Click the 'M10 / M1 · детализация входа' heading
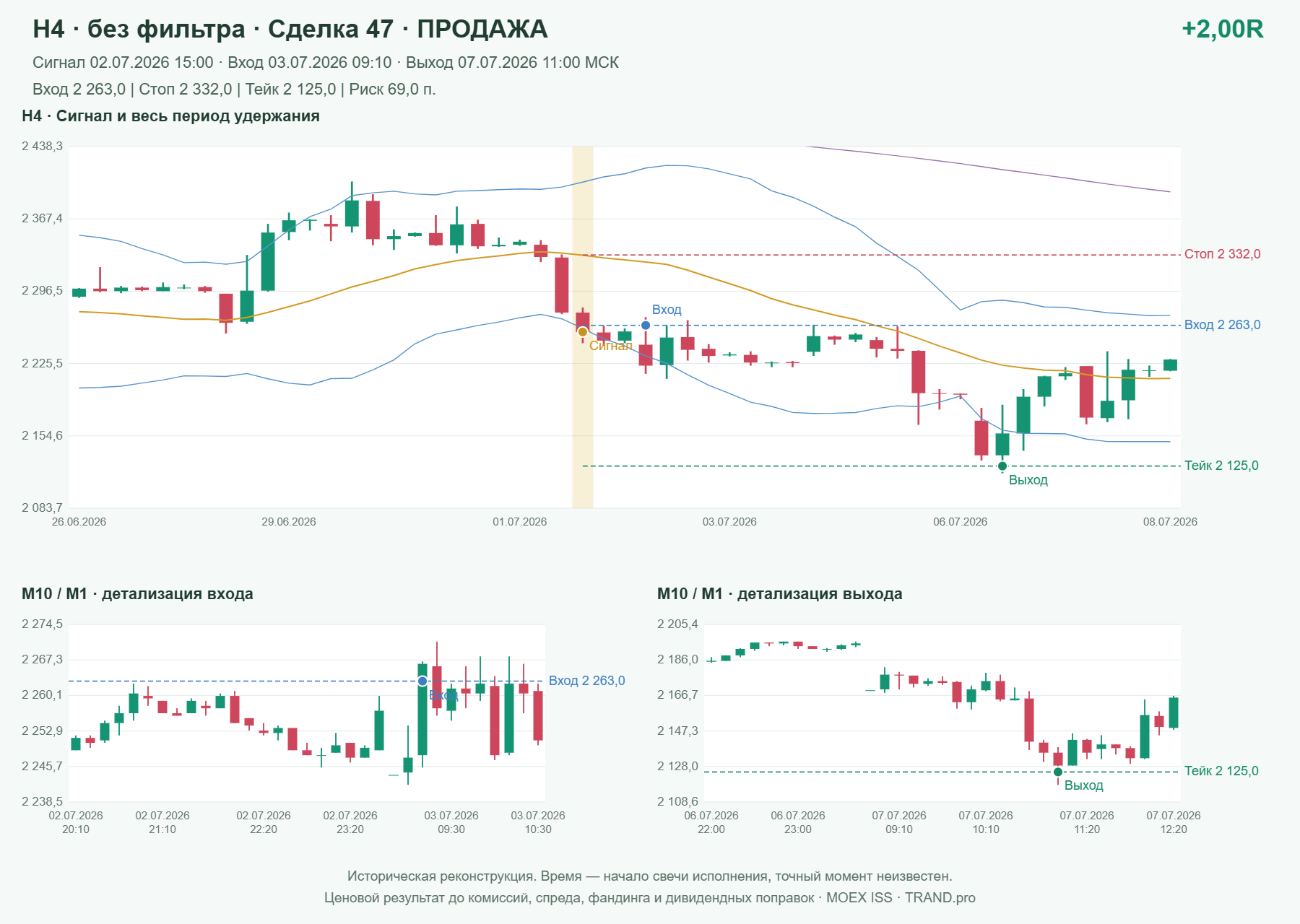Image resolution: width=1300 pixels, height=924 pixels. pyautogui.click(x=137, y=594)
